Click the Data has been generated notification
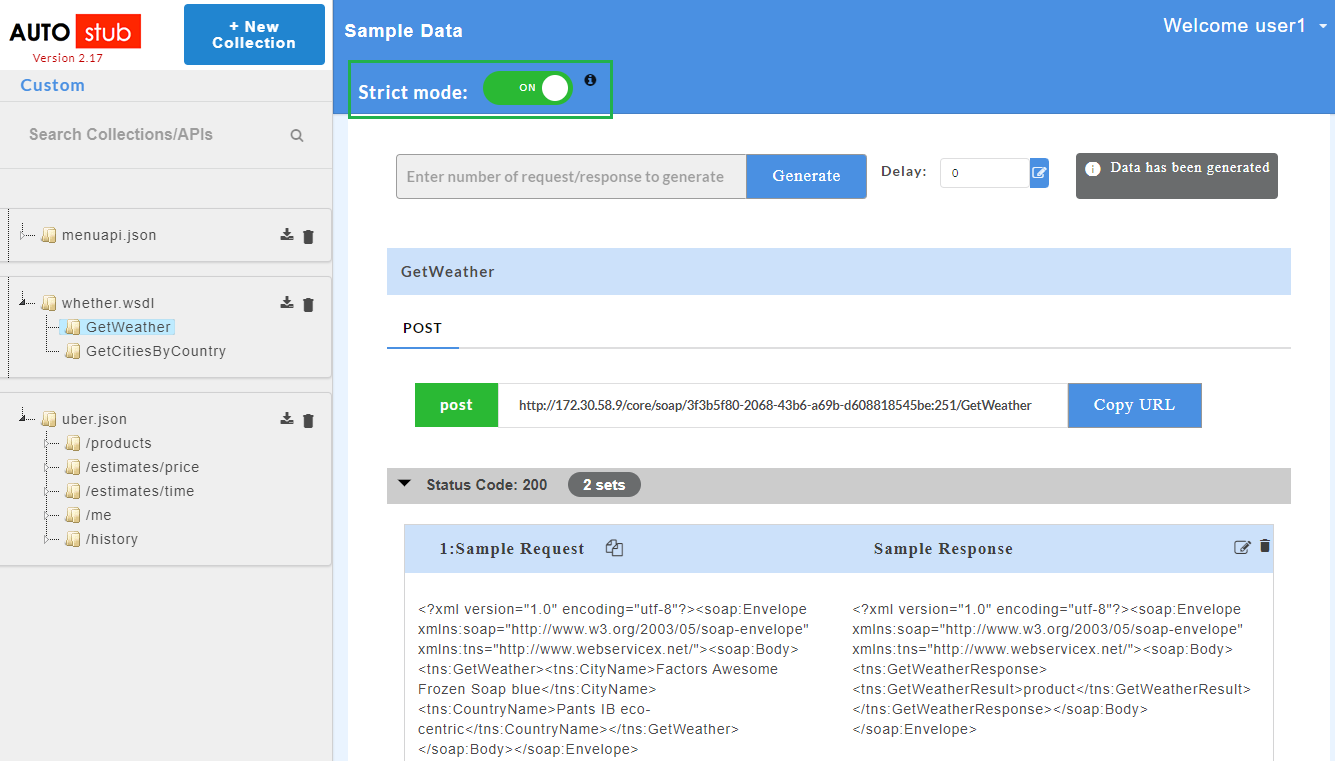Viewport: 1335px width, 761px height. click(x=1177, y=175)
